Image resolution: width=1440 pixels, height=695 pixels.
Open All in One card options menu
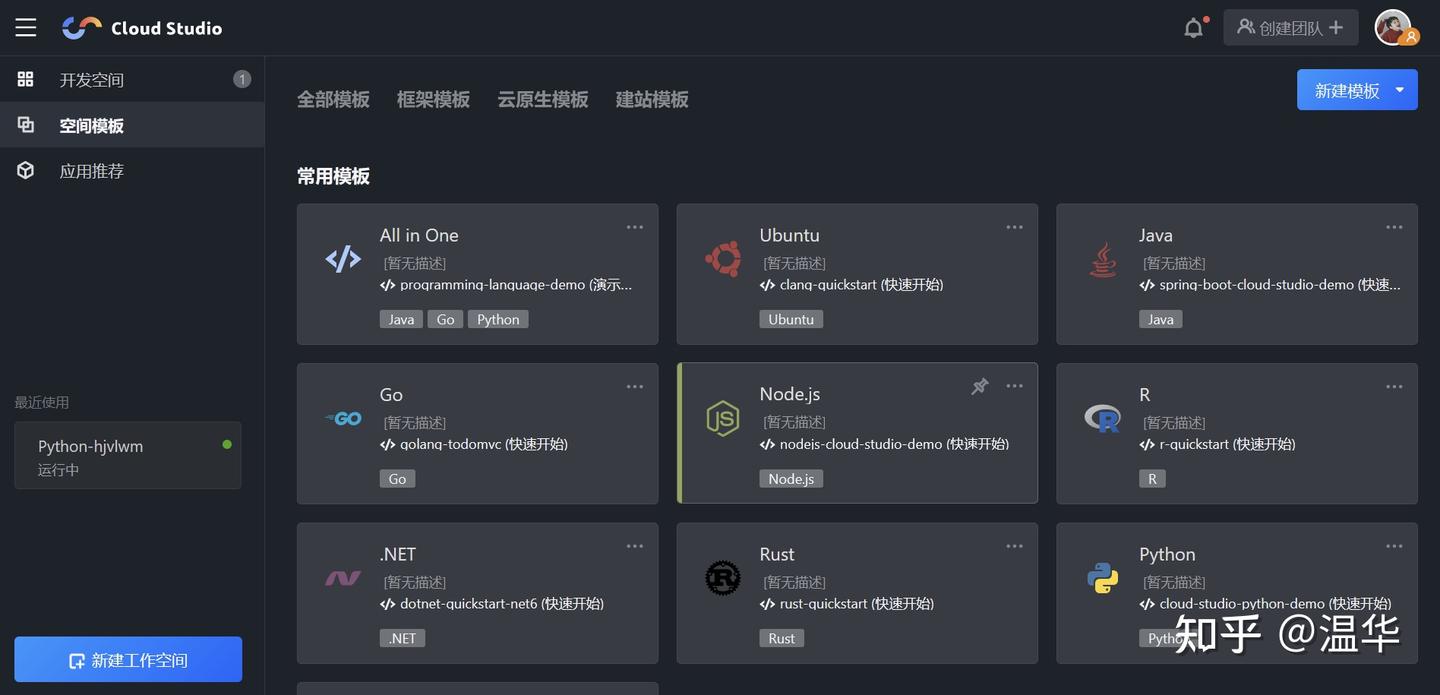tap(635, 227)
